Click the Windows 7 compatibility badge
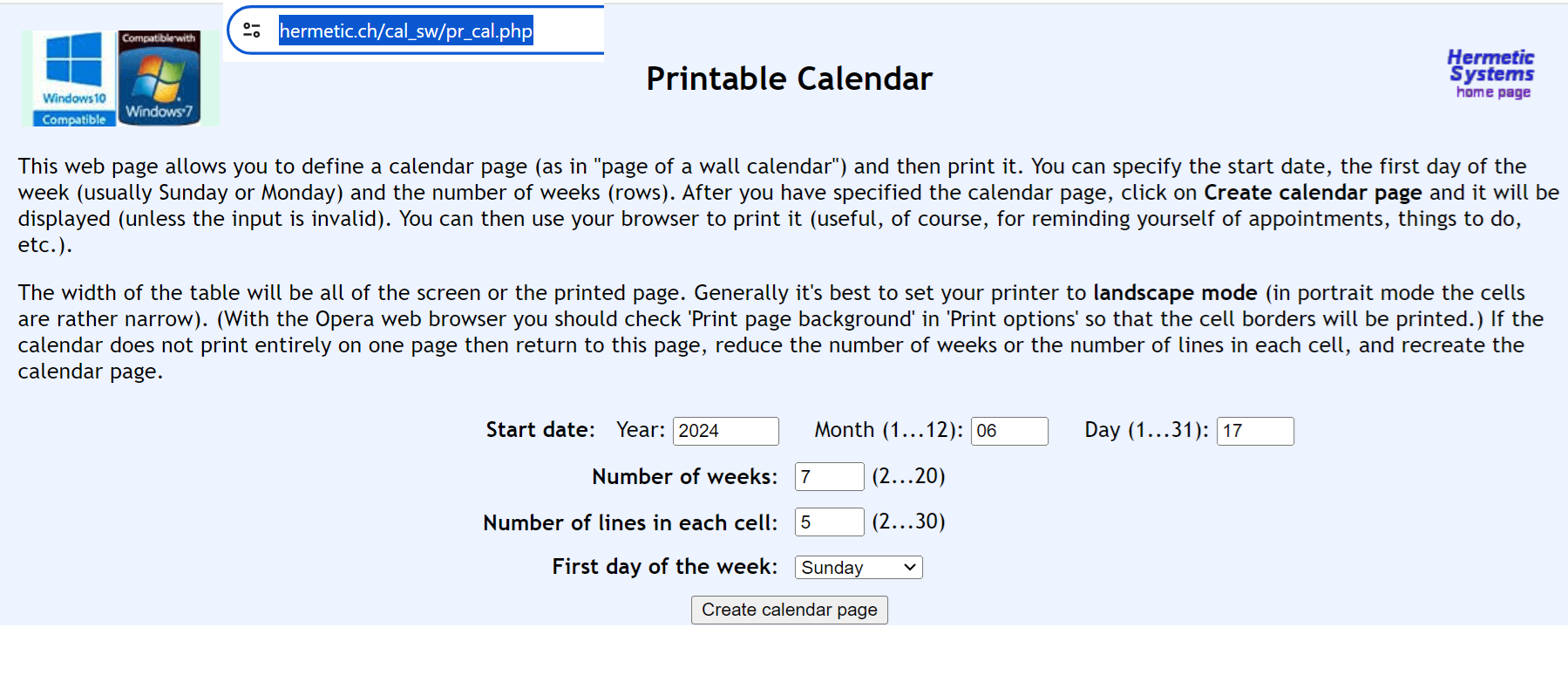This screenshot has width=1568, height=689. (160, 78)
